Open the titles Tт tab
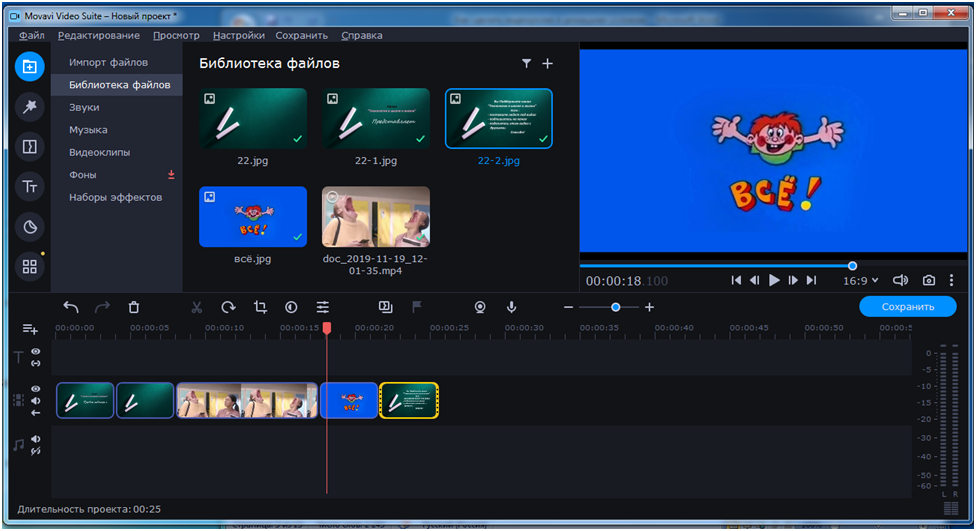Screen dimensions: 976x531 point(29,187)
